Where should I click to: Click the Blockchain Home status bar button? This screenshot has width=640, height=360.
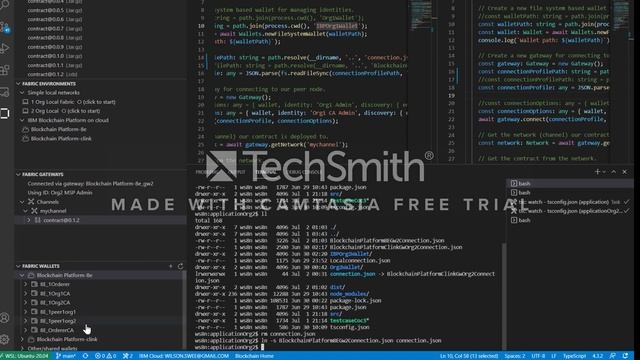point(254,356)
